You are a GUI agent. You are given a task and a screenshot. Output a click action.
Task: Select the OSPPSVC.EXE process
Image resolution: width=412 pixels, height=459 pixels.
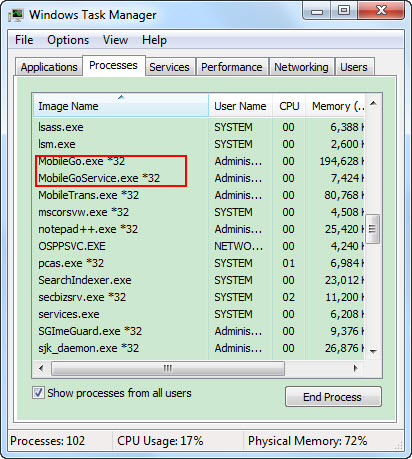pyautogui.click(x=199, y=246)
